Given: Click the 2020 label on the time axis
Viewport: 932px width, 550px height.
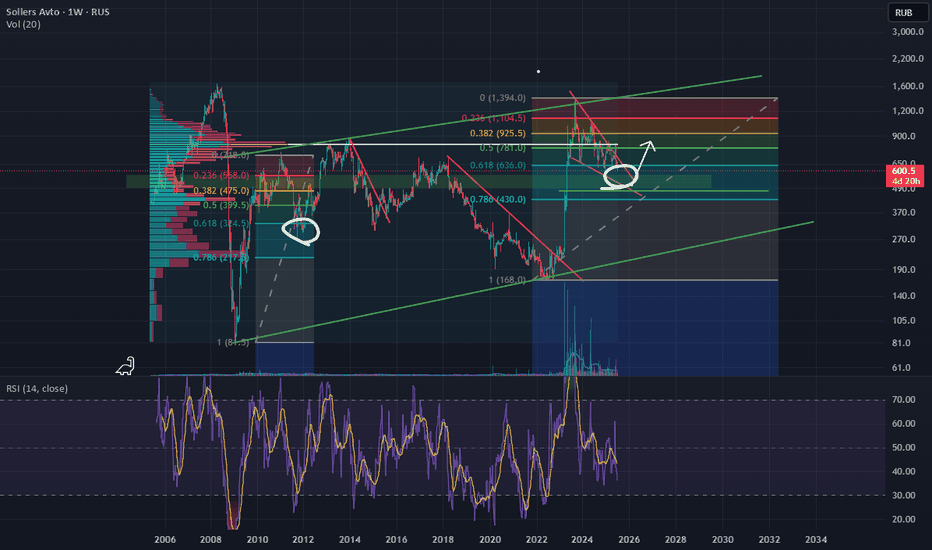Looking at the screenshot, I should [x=490, y=539].
